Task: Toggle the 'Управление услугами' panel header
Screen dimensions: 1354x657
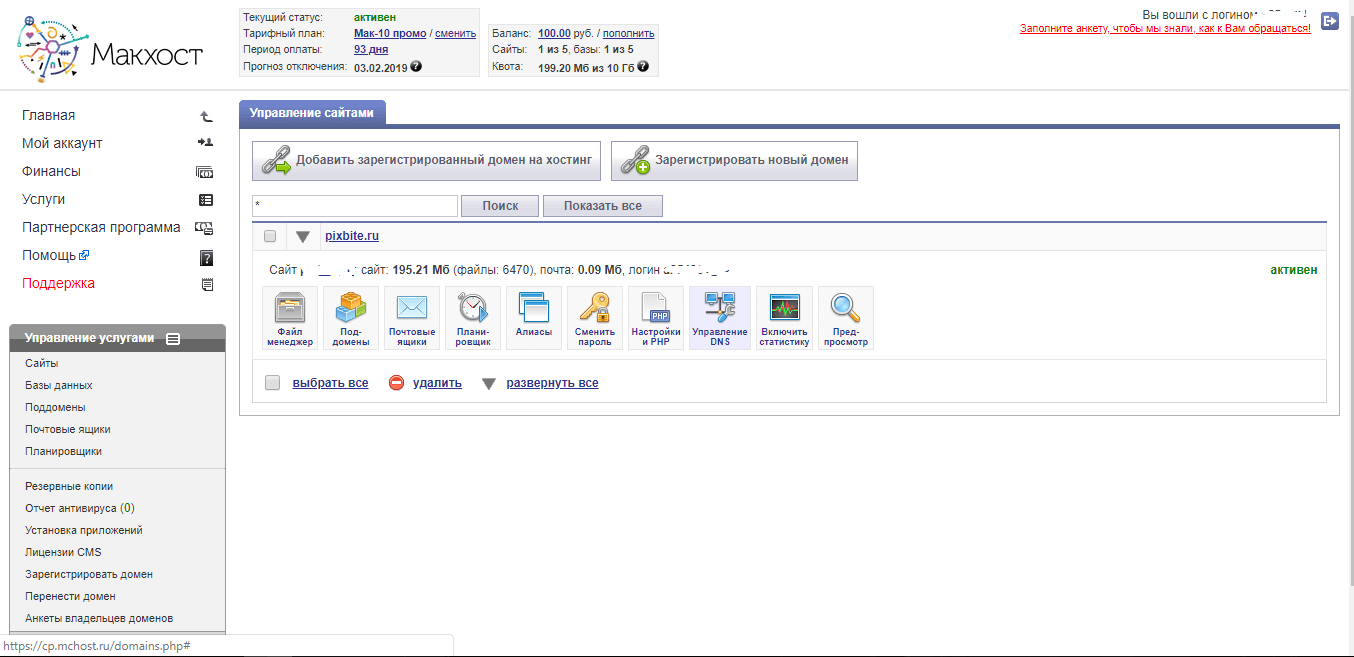Action: (117, 338)
